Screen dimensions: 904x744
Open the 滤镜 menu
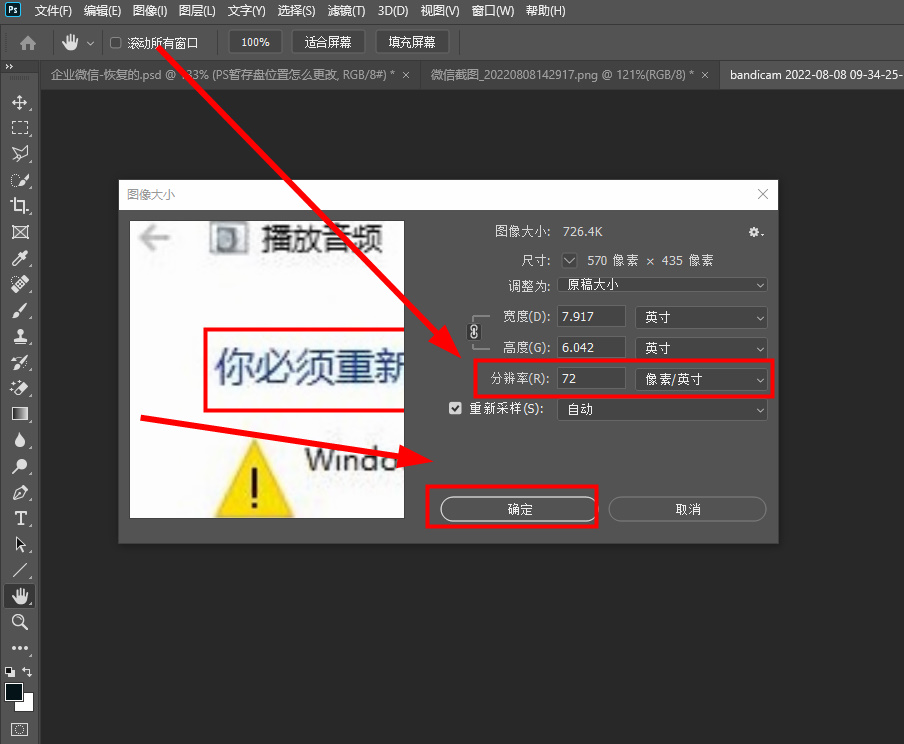tap(346, 11)
